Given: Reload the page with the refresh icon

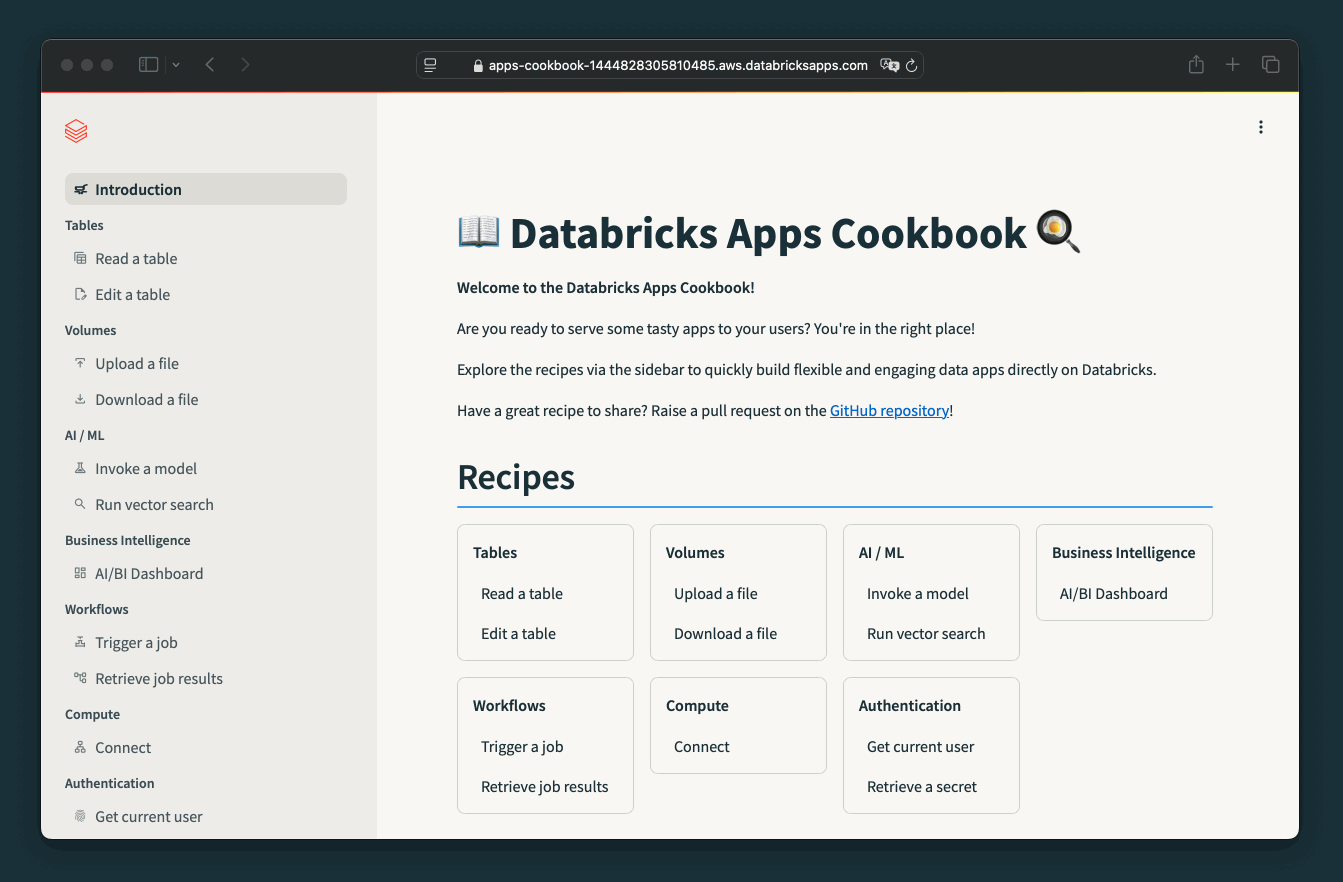Looking at the screenshot, I should coord(911,66).
